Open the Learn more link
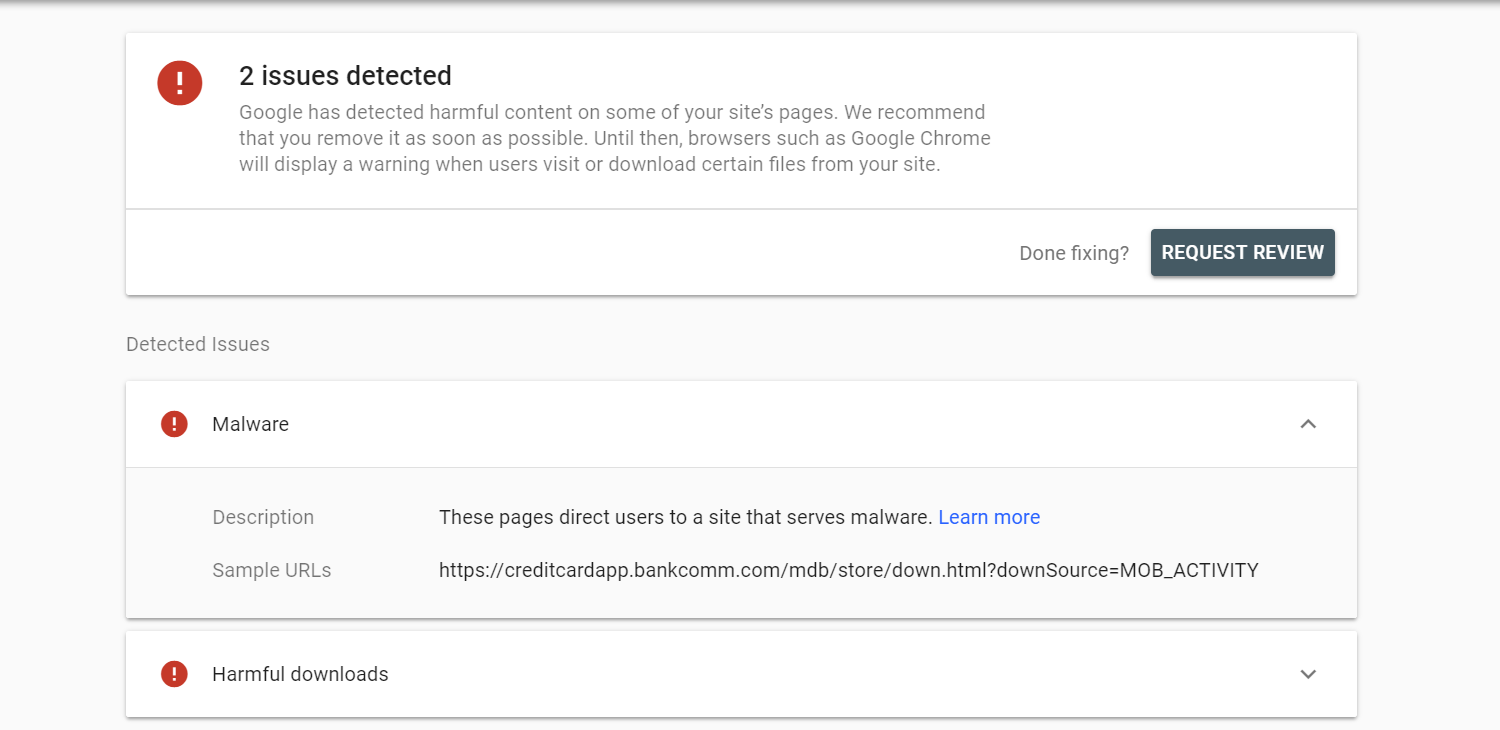1500x730 pixels. click(989, 517)
